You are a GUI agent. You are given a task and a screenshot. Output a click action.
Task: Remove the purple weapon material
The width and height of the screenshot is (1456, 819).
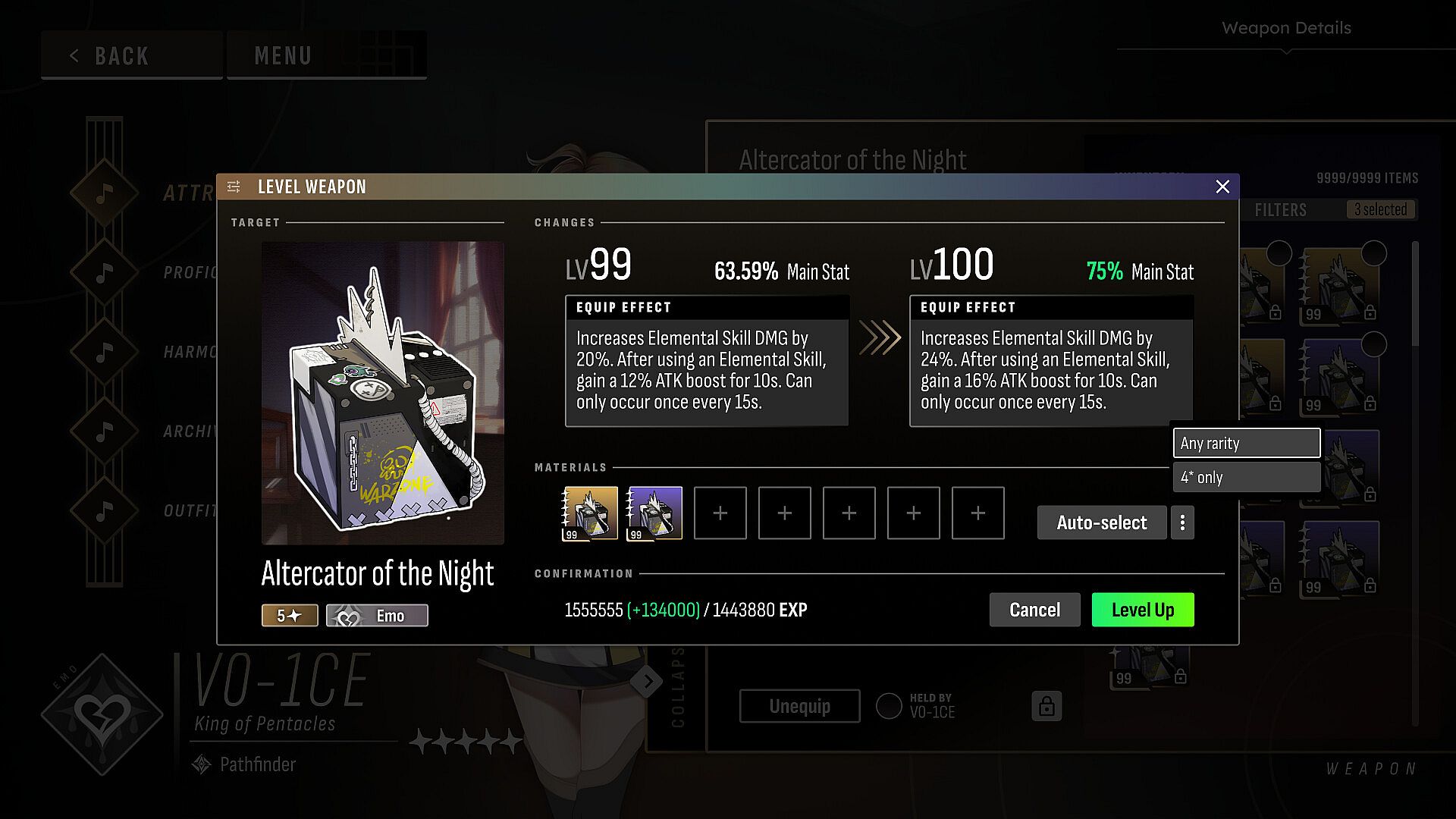(655, 513)
